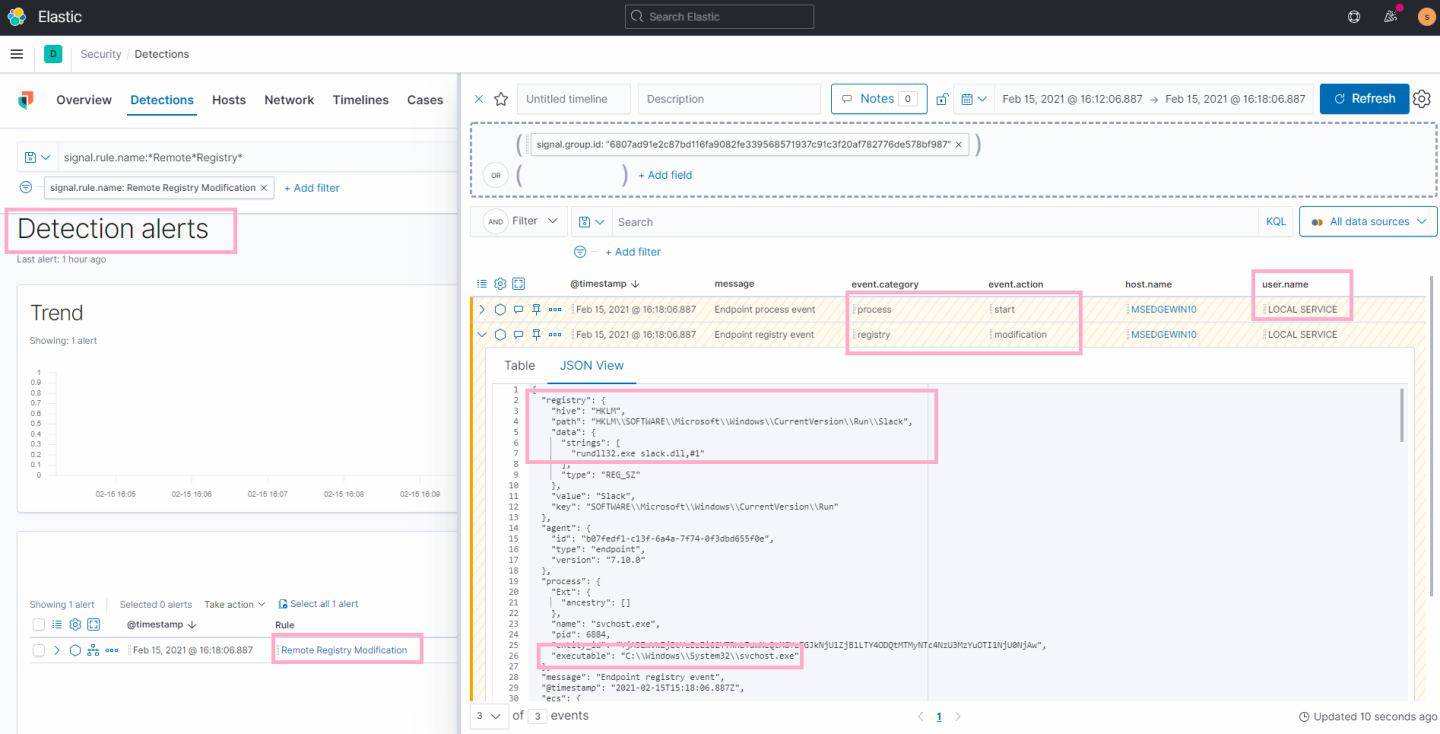
Task: Collapse the Endpoint registry event row
Action: tap(482, 335)
